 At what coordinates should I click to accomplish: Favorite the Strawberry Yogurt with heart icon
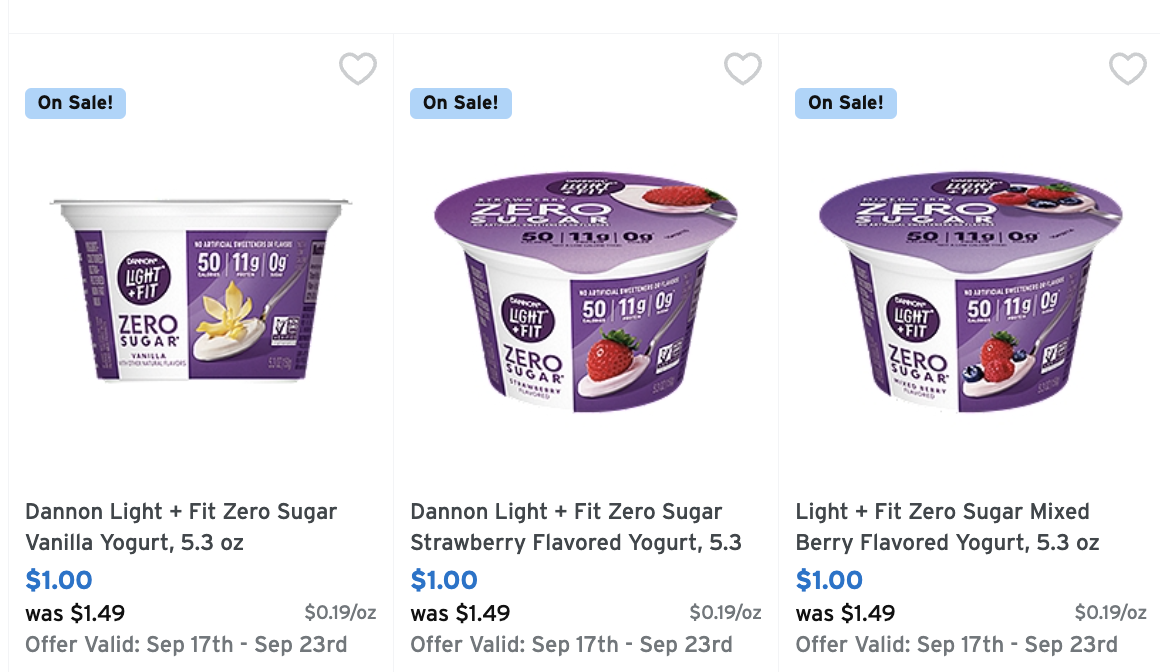(743, 69)
